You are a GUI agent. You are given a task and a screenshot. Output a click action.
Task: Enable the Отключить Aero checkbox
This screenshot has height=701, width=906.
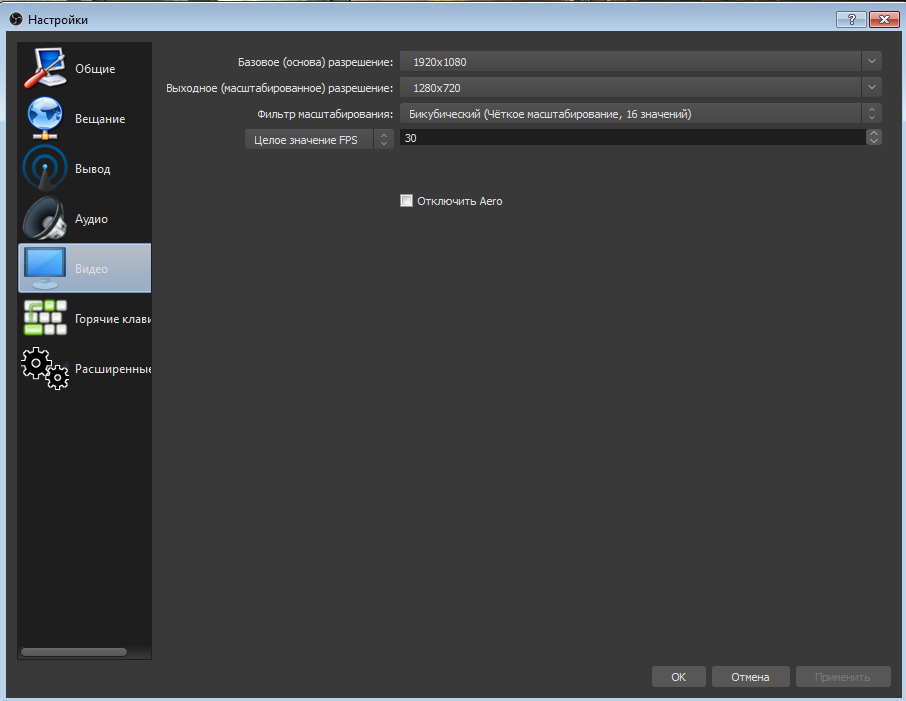(x=406, y=201)
